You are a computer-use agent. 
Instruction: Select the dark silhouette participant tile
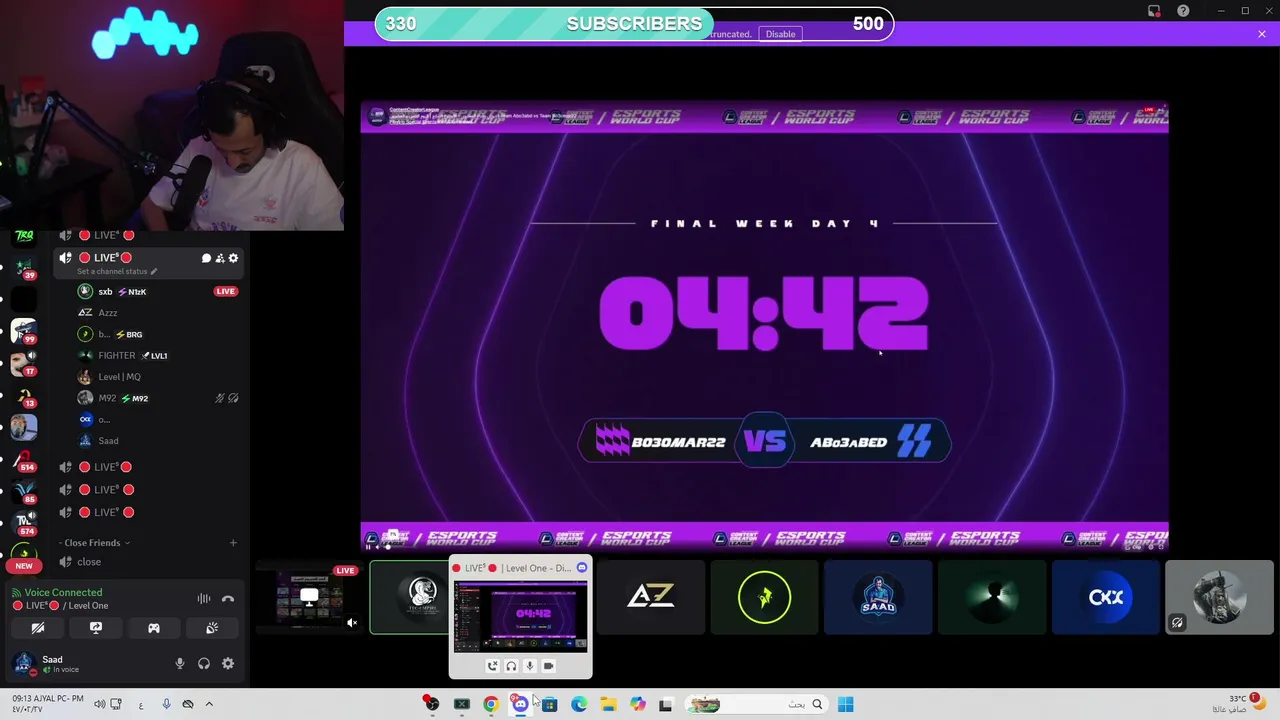click(x=992, y=597)
